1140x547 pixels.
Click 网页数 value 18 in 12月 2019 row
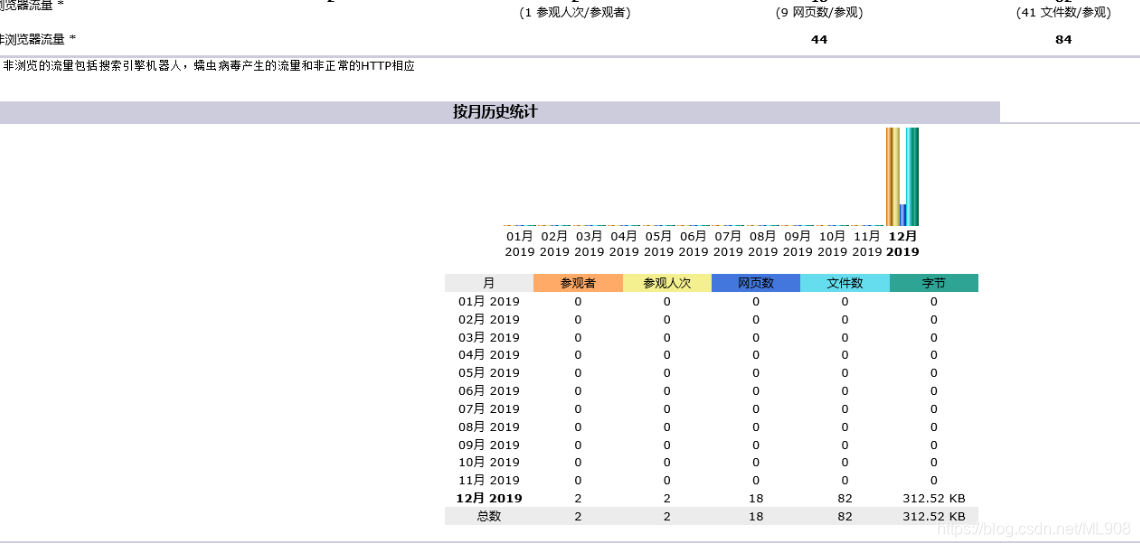pyautogui.click(x=755, y=498)
